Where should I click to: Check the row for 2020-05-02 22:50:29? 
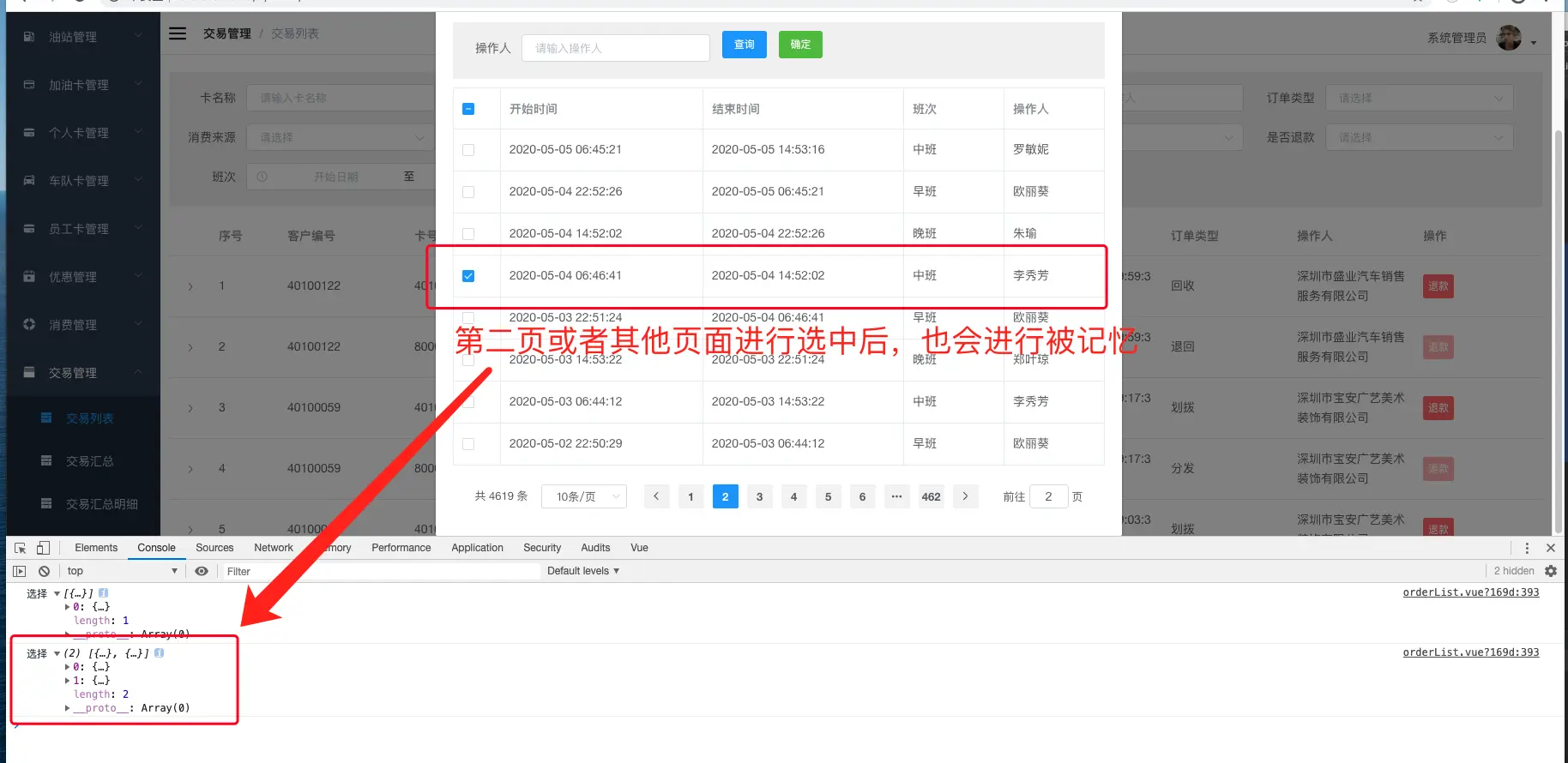[468, 443]
